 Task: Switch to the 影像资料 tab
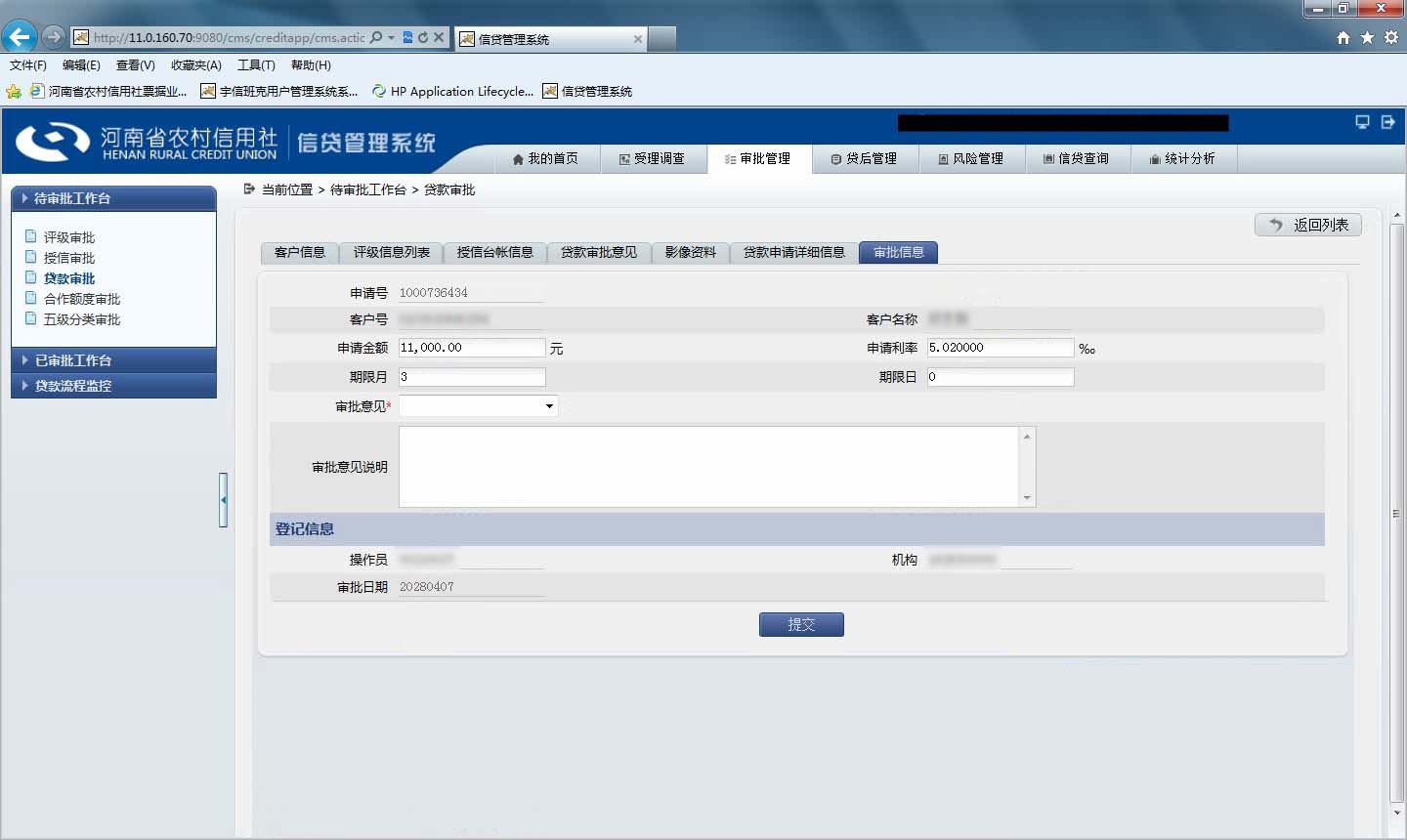click(x=690, y=252)
